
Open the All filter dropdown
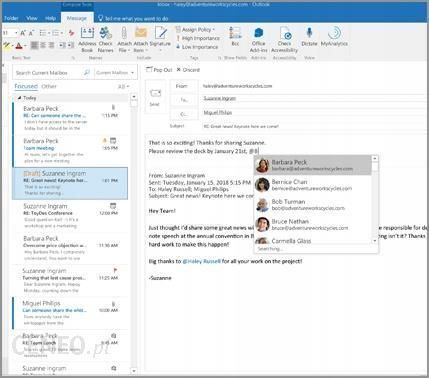point(123,87)
